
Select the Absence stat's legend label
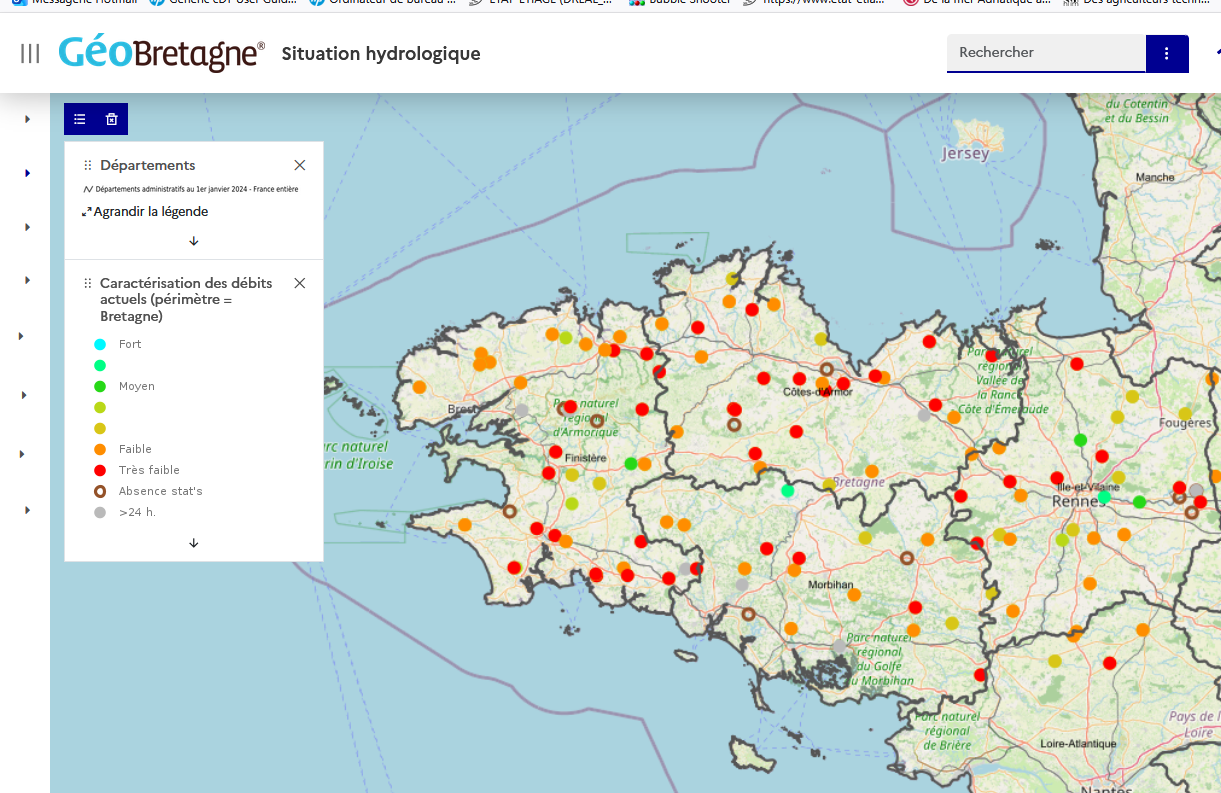point(160,491)
